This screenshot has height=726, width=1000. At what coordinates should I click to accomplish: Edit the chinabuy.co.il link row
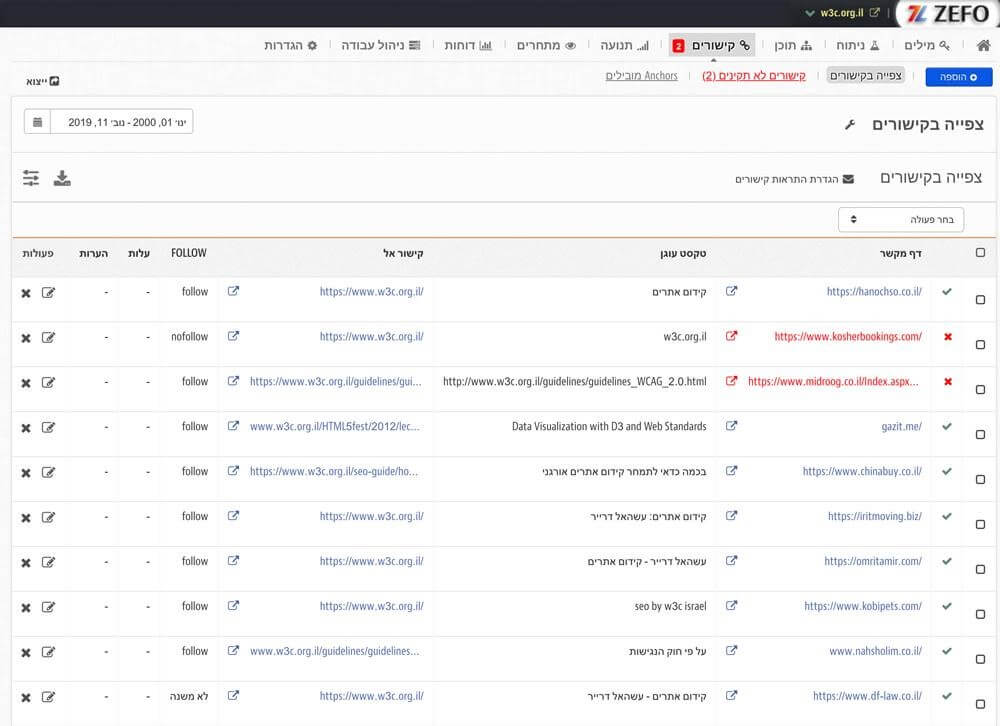[x=48, y=473]
